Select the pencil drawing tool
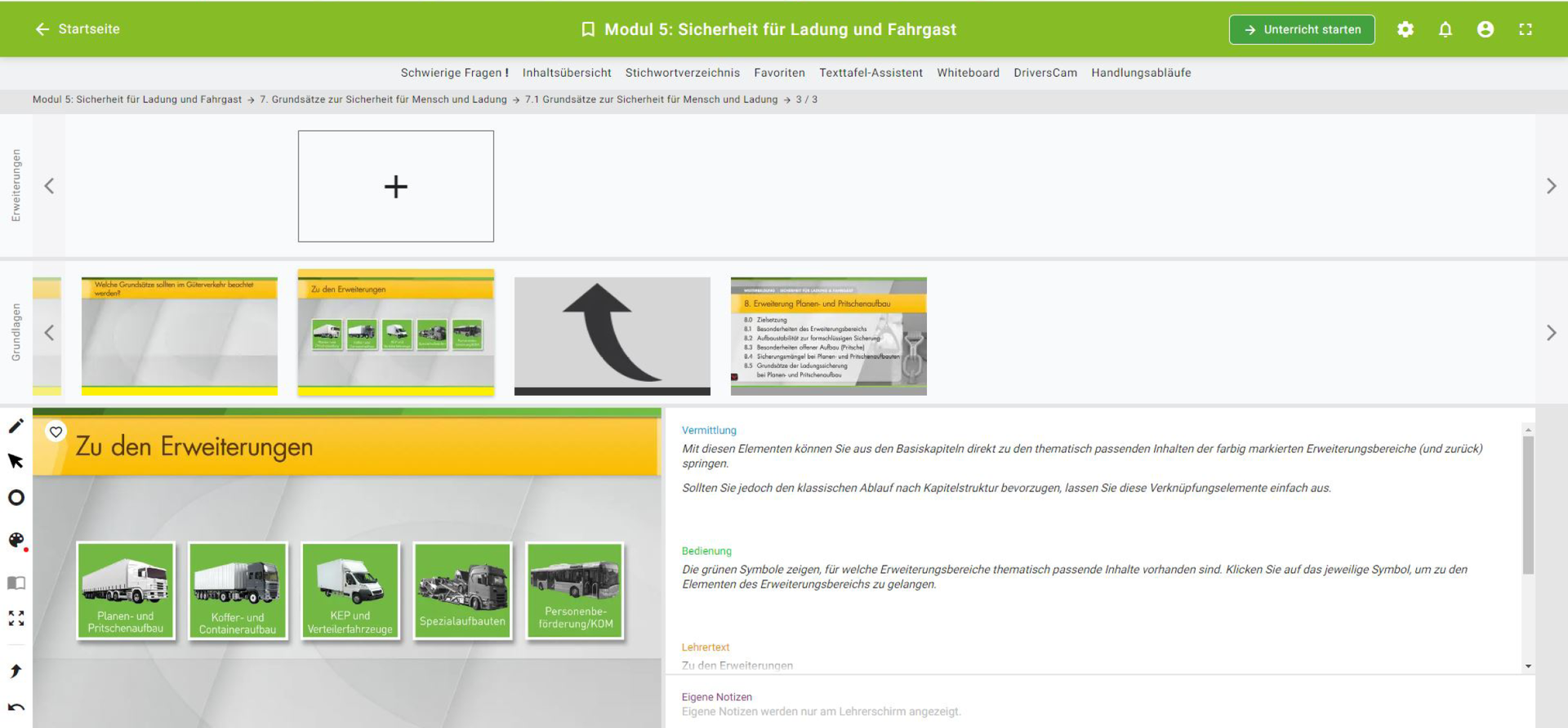 (16, 426)
